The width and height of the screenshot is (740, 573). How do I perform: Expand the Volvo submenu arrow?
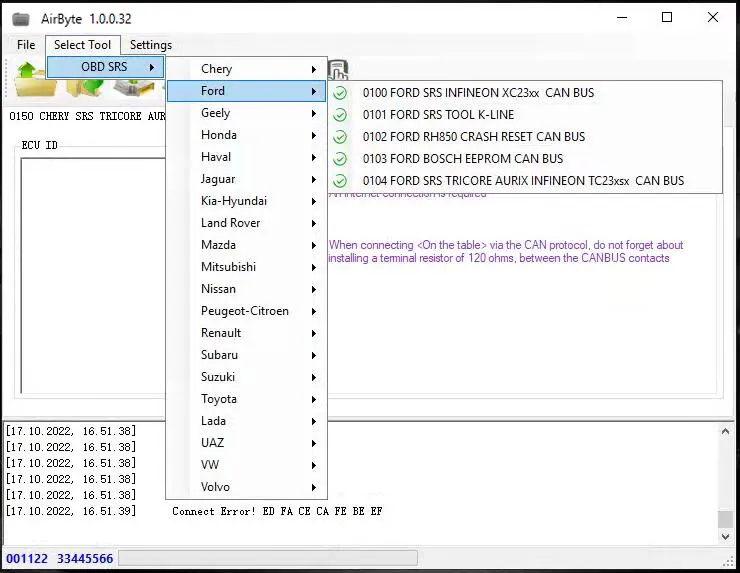314,487
